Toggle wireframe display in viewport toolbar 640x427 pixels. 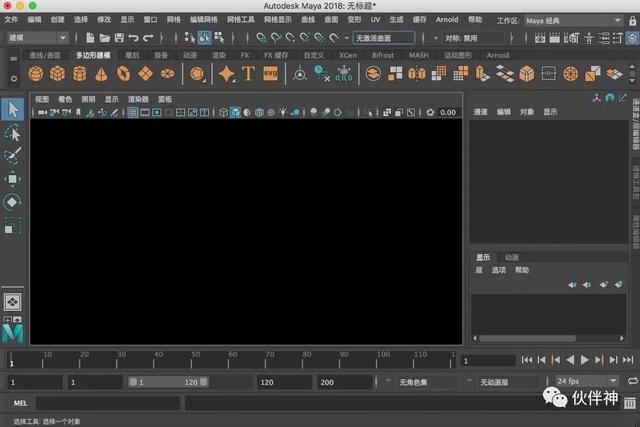point(223,113)
